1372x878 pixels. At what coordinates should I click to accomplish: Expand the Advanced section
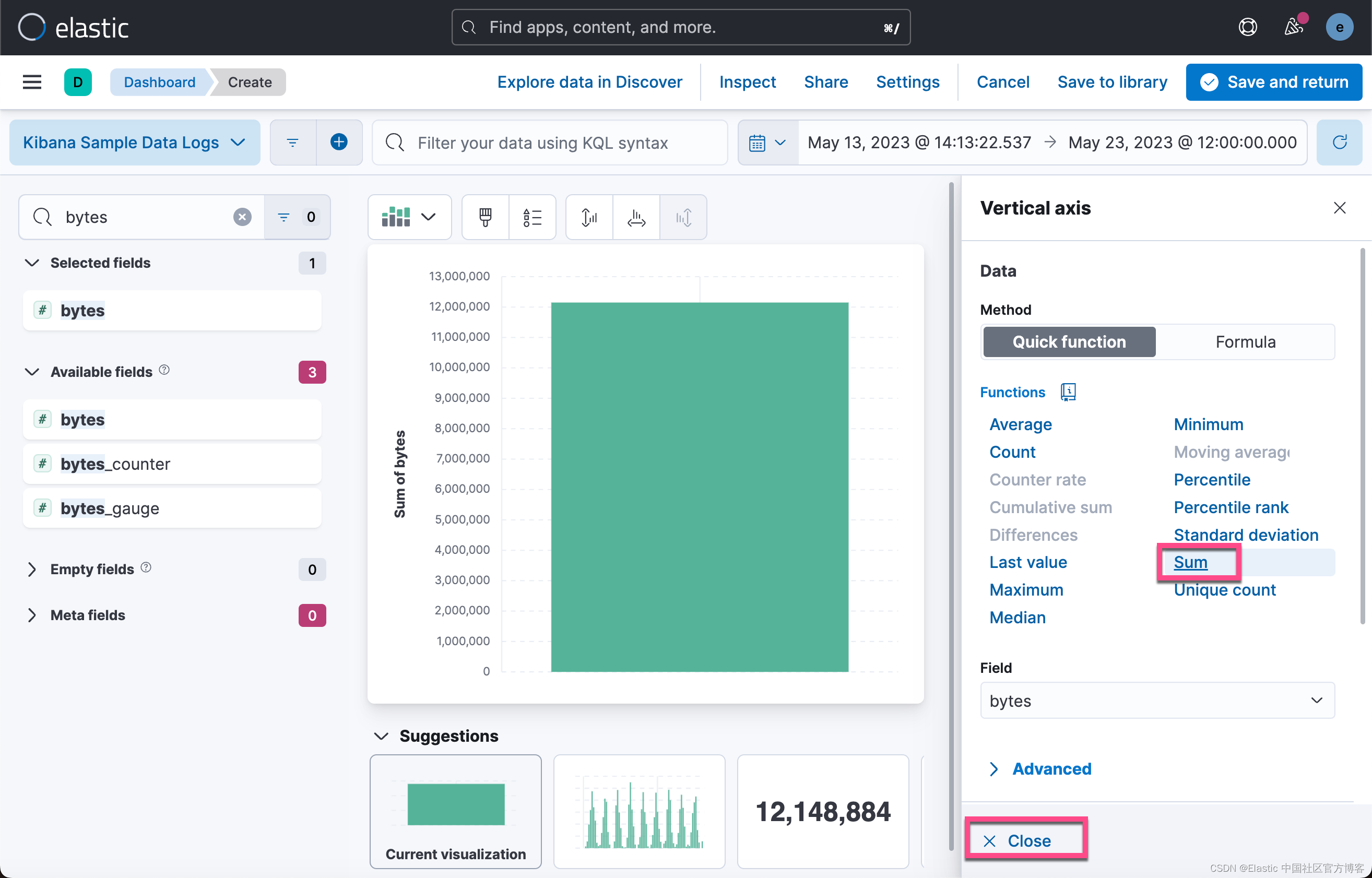coord(1040,769)
